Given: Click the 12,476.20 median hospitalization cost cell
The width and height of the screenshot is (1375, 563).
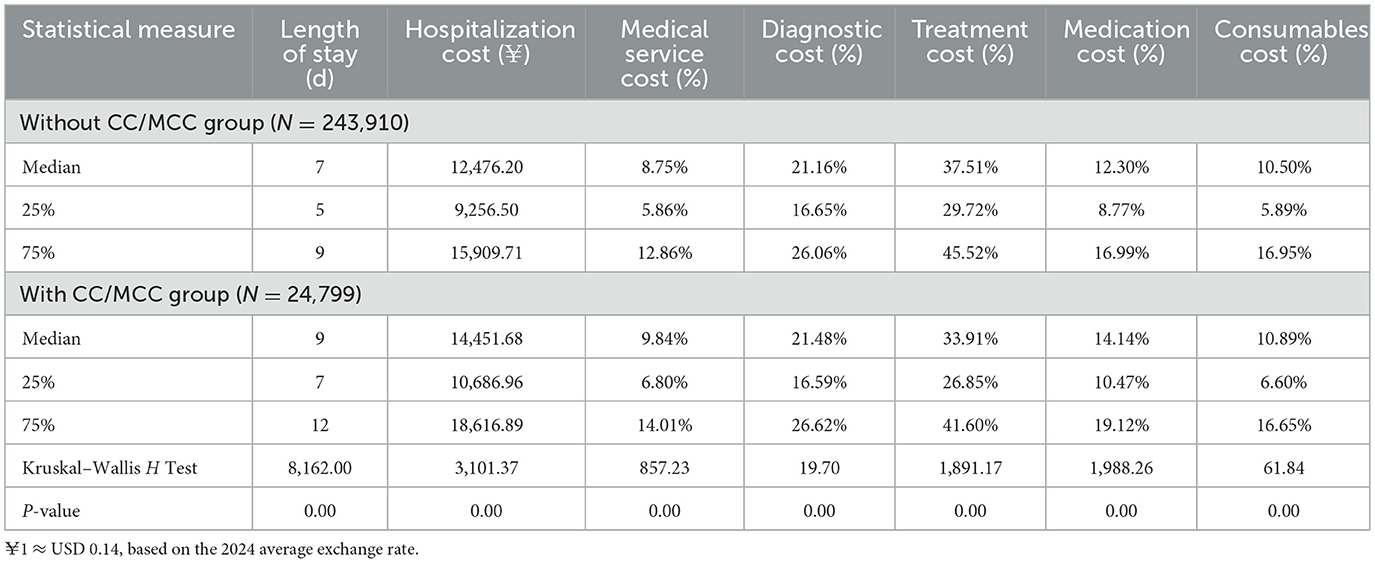Looking at the screenshot, I should click(490, 167).
